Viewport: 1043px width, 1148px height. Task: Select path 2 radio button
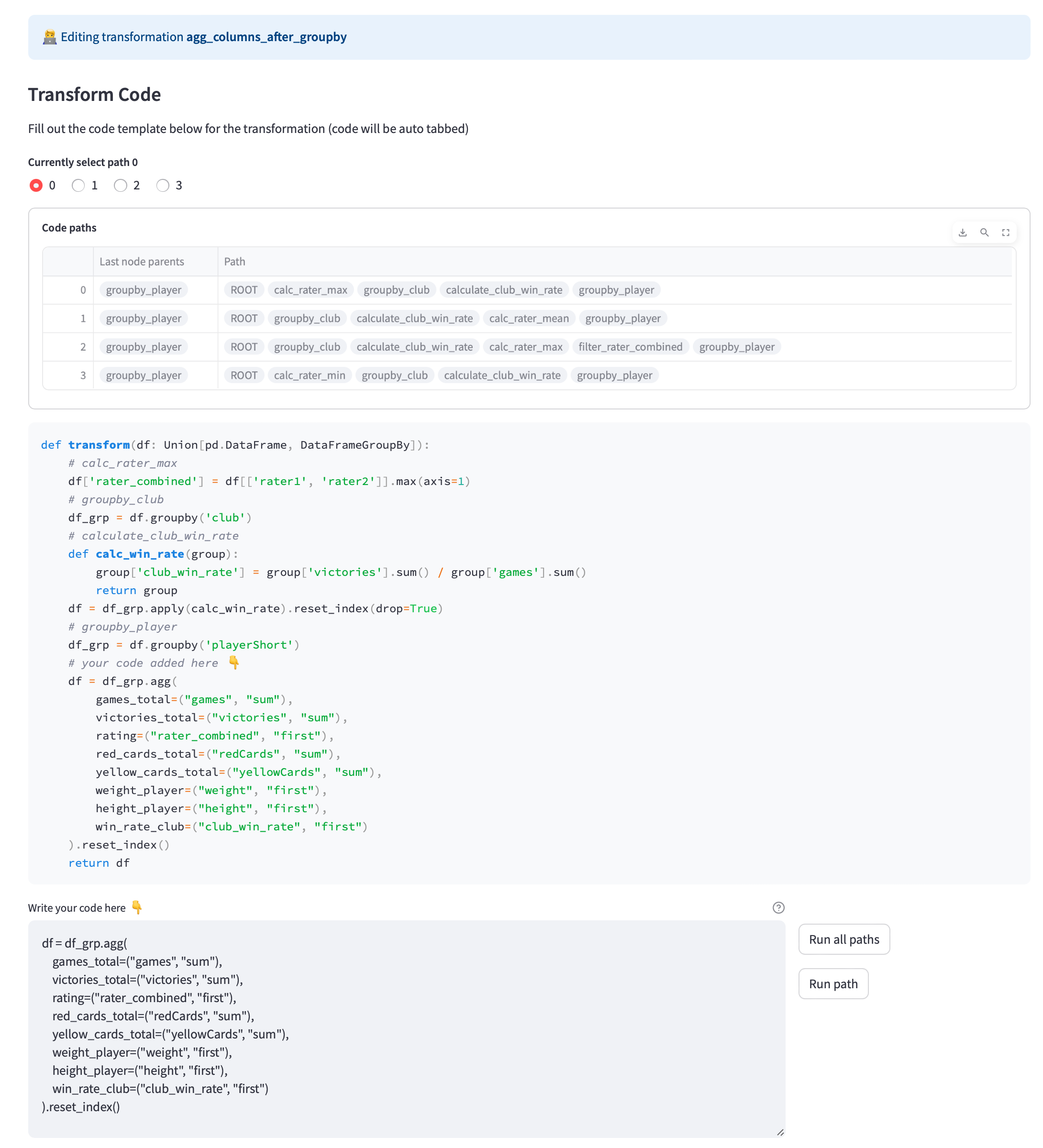[x=120, y=185]
